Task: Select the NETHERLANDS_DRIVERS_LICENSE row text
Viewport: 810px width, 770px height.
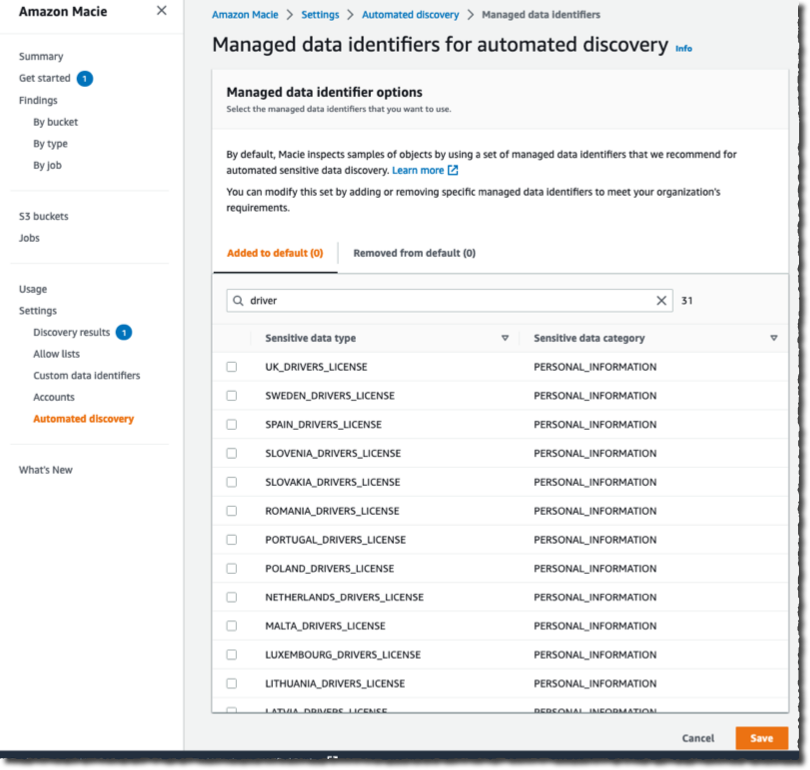Action: [344, 597]
